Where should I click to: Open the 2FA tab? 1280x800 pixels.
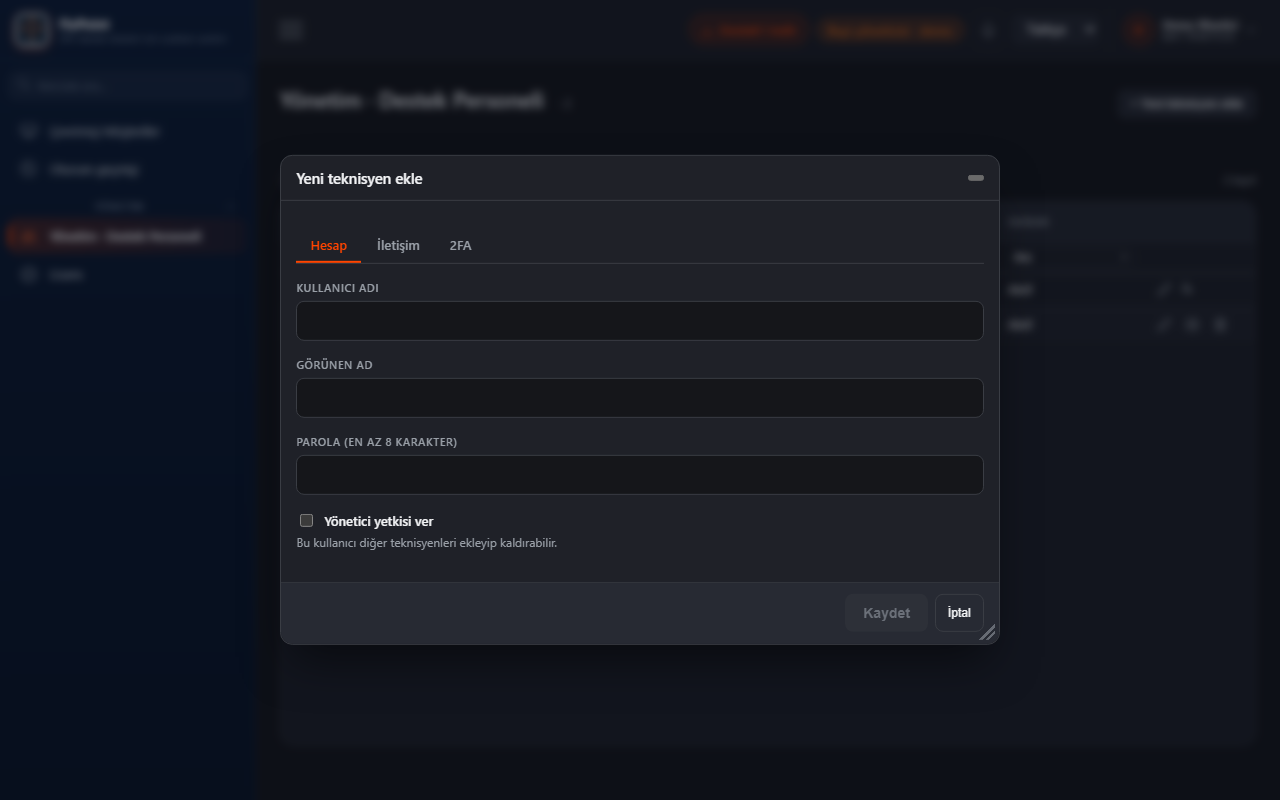coord(460,246)
